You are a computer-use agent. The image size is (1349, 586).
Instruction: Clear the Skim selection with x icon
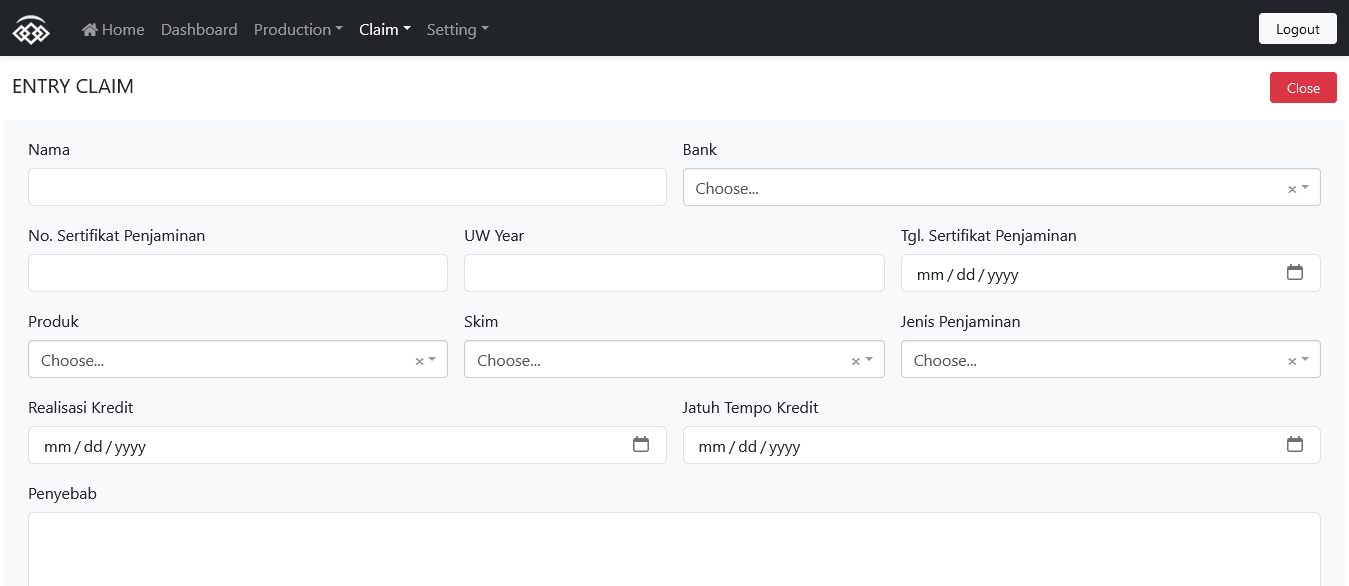click(x=855, y=361)
